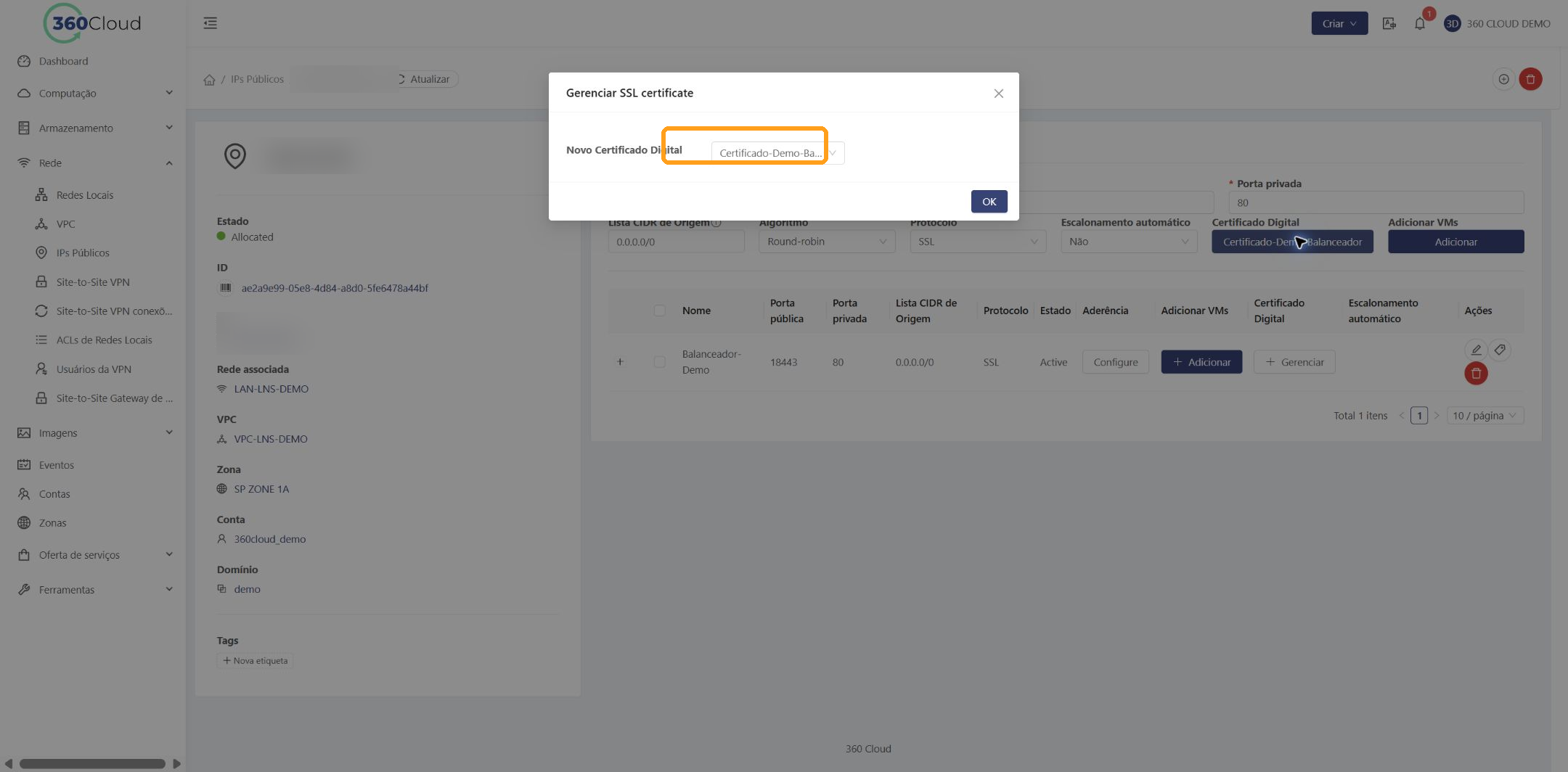Click the LAN-LNS-DEMO network link
Image resolution: width=1568 pixels, height=772 pixels.
tap(271, 389)
